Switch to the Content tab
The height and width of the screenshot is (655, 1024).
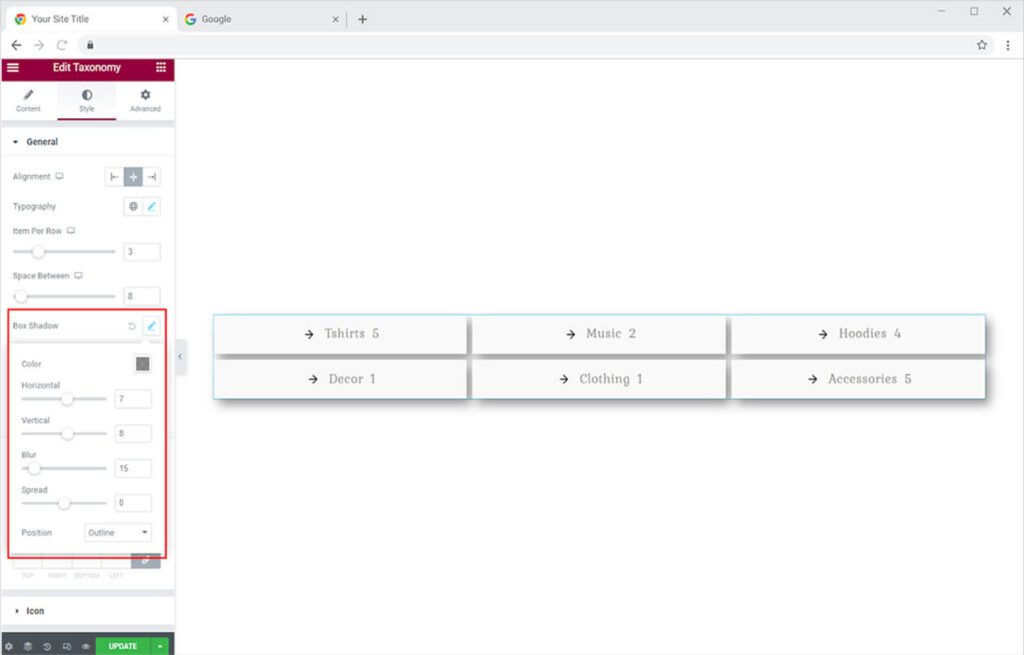point(29,100)
